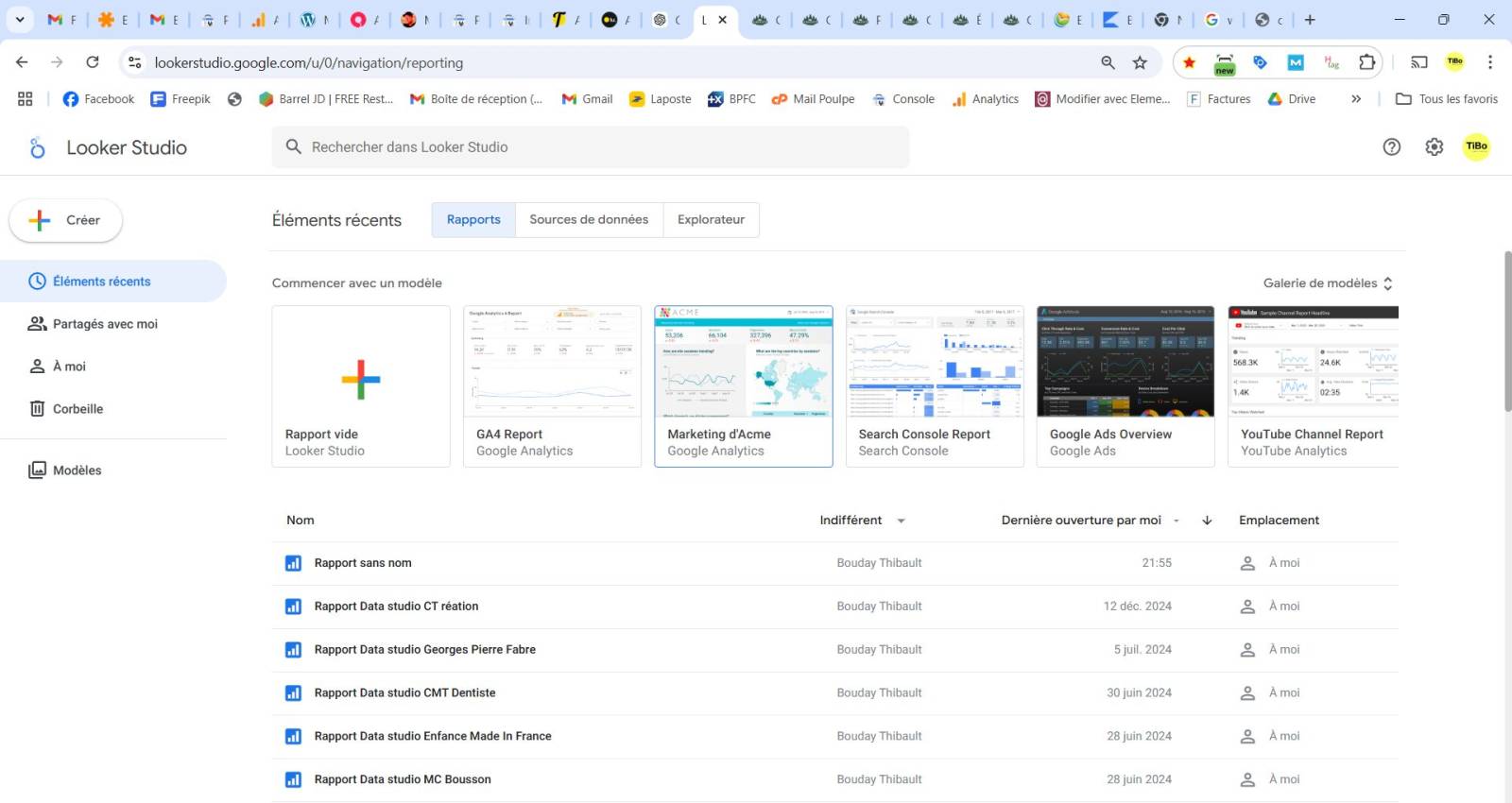Open Rapport Data studio CMT Dentiste
This screenshot has height=803, width=1512.
coord(404,693)
